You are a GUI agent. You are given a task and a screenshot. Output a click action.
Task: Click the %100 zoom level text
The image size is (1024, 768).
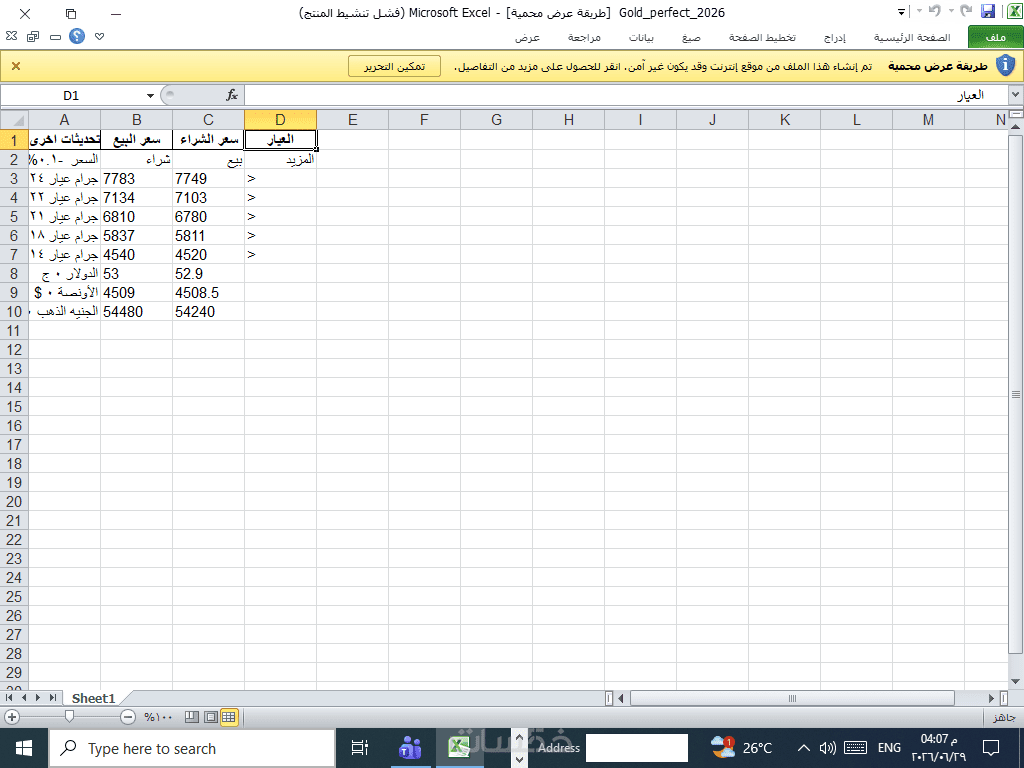coord(159,717)
